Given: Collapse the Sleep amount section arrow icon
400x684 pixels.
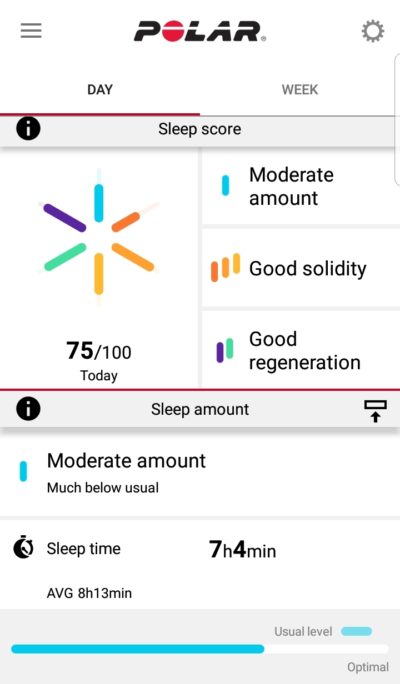Looking at the screenshot, I should tap(375, 411).
